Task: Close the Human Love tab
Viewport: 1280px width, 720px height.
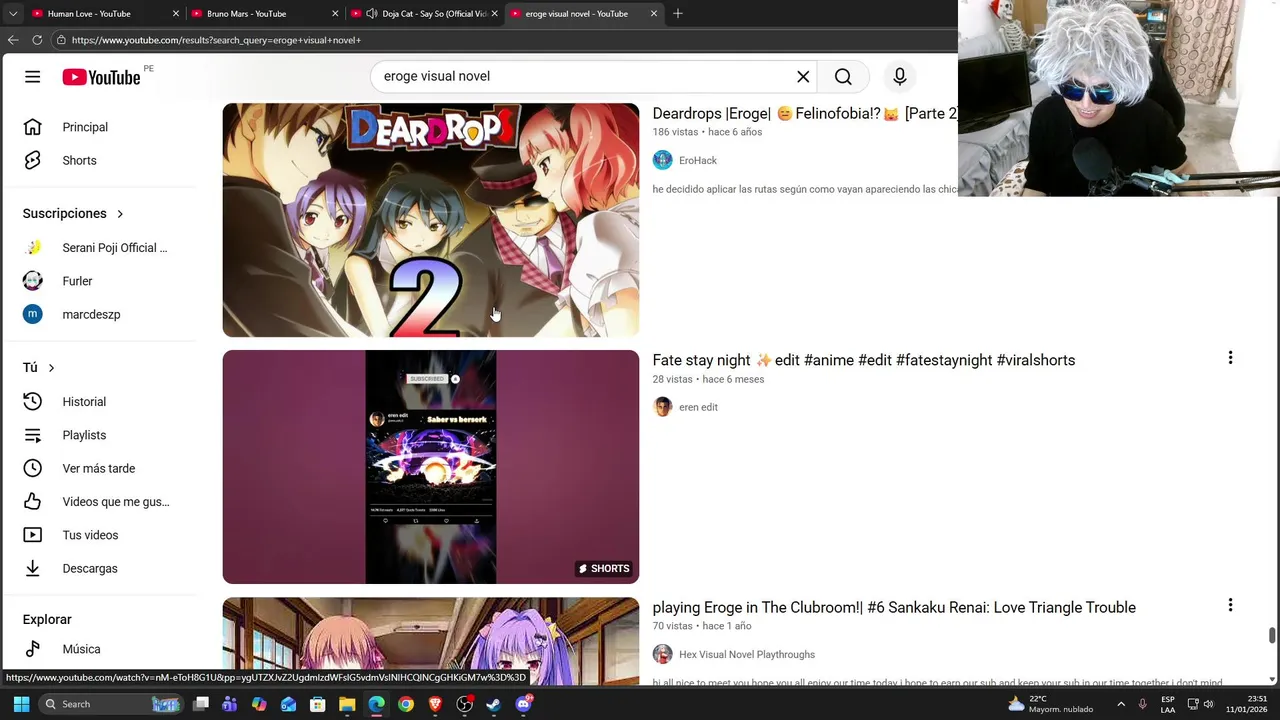Action: click(x=176, y=14)
